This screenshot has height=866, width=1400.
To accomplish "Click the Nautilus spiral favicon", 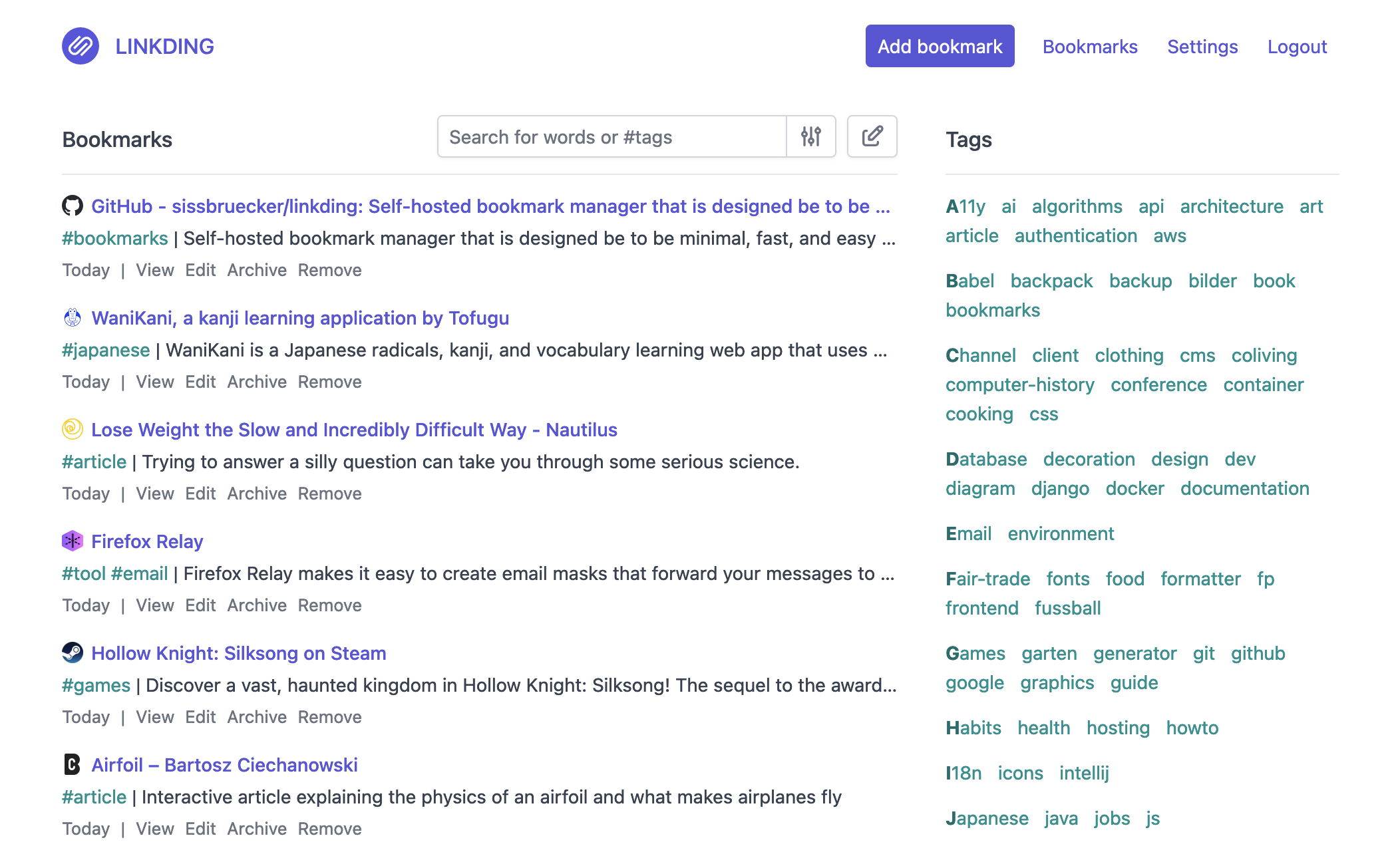I will pyautogui.click(x=73, y=429).
